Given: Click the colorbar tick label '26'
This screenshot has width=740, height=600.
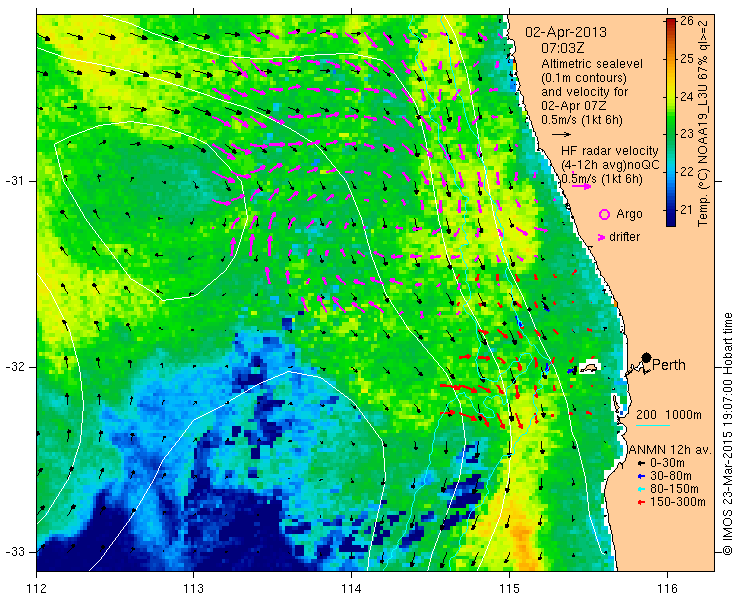Looking at the screenshot, I should click(686, 21).
